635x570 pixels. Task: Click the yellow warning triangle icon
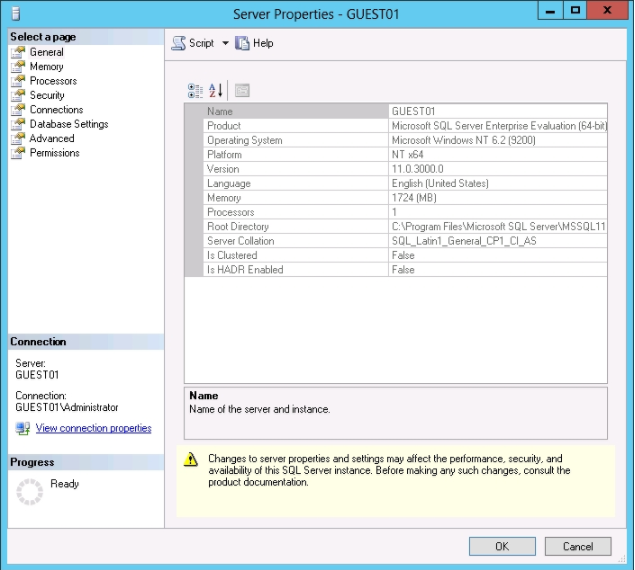tap(190, 459)
